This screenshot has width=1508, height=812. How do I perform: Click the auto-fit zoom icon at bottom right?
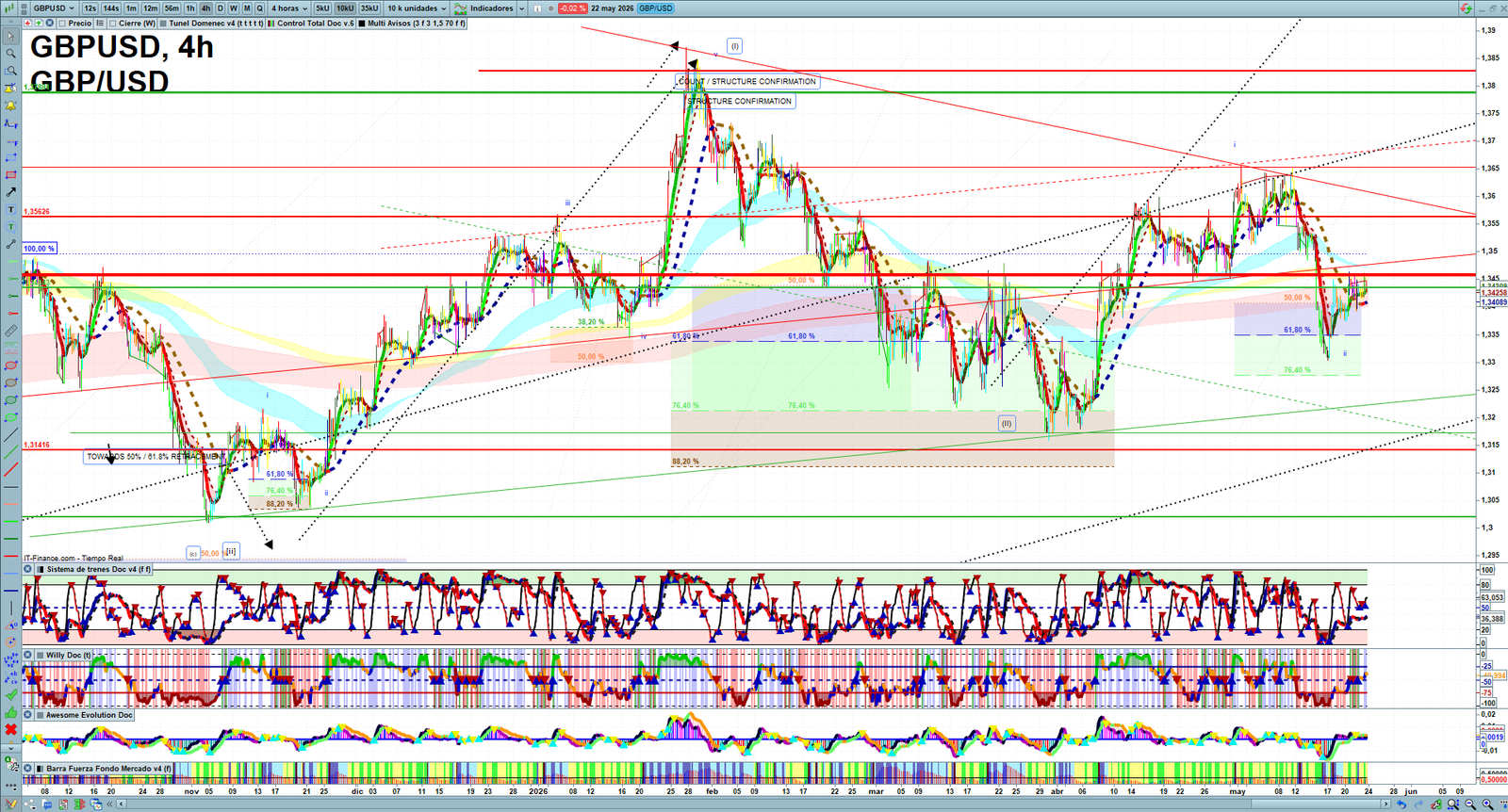coord(1453,804)
